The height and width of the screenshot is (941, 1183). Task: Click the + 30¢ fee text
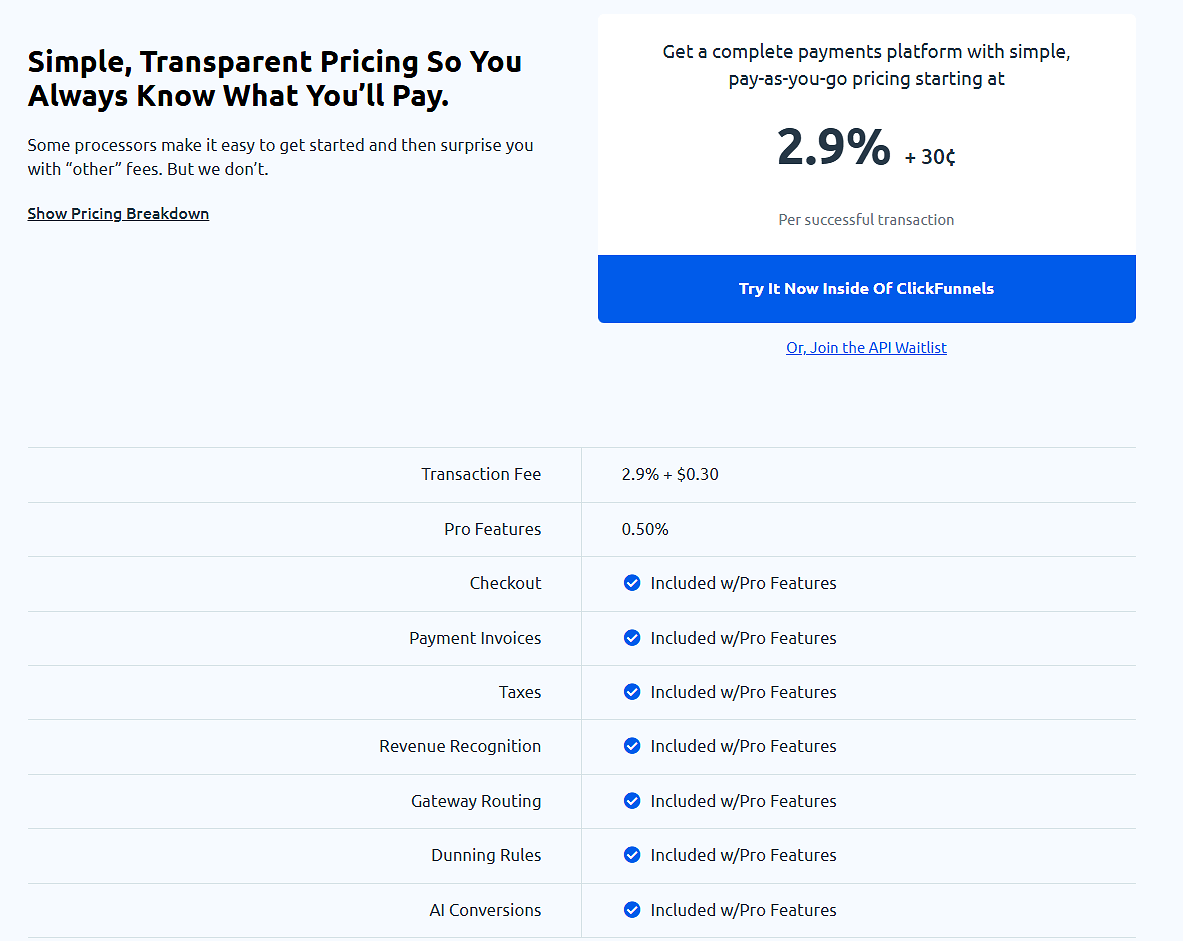pyautogui.click(x=930, y=157)
